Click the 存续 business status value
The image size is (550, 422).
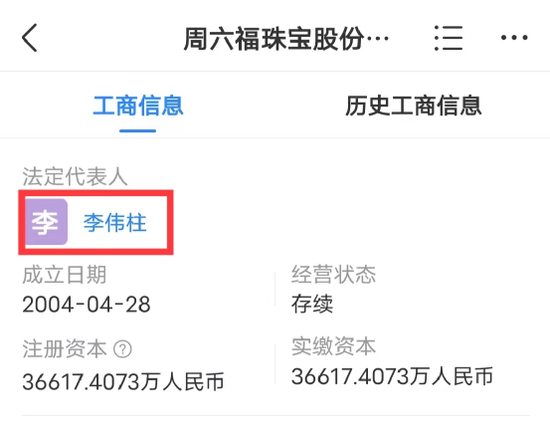pos(312,304)
